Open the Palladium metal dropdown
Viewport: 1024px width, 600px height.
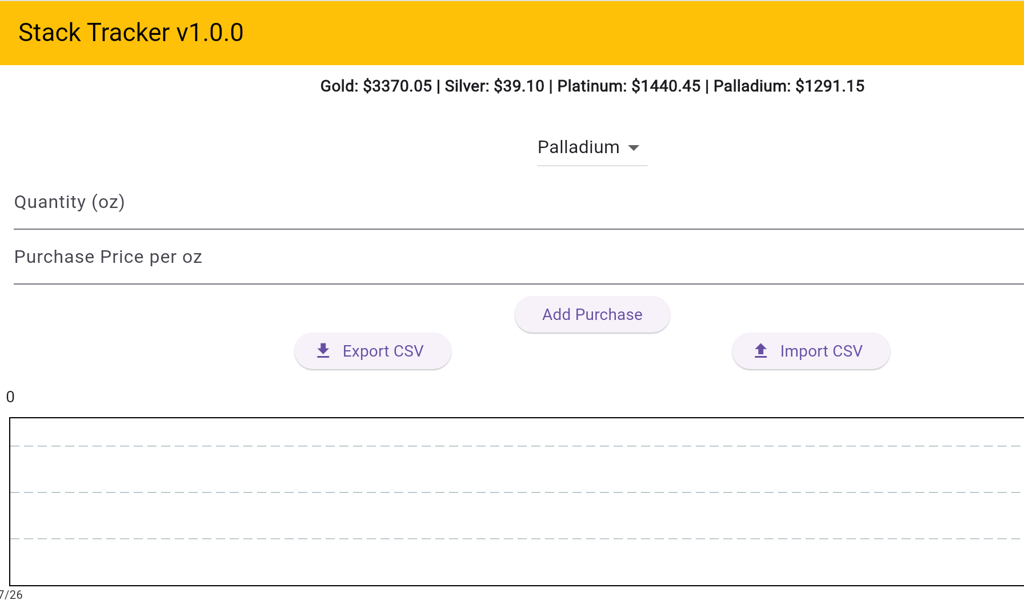point(592,148)
